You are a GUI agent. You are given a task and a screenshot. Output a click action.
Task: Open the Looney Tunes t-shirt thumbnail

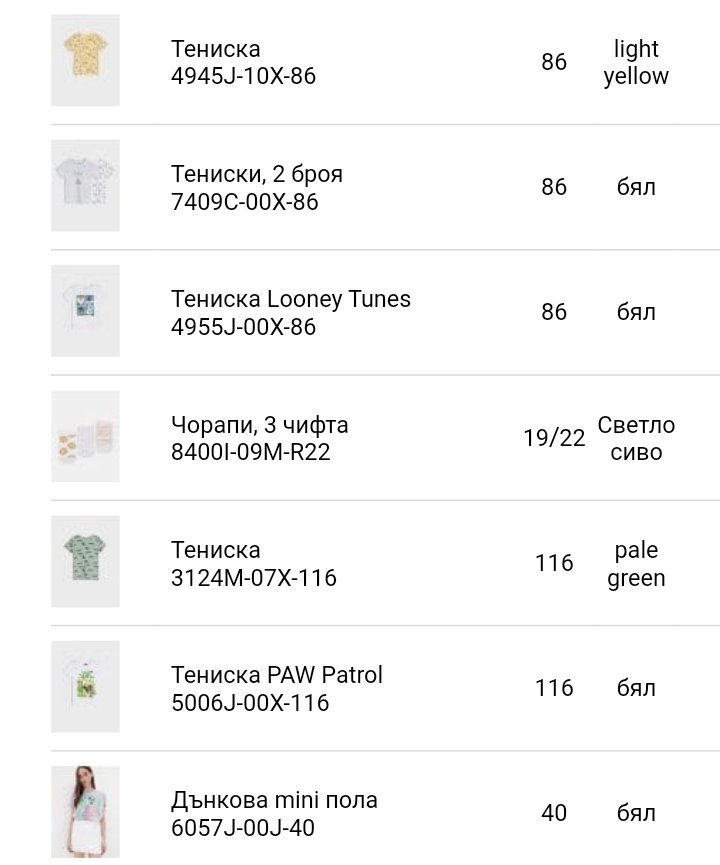tap(85, 311)
